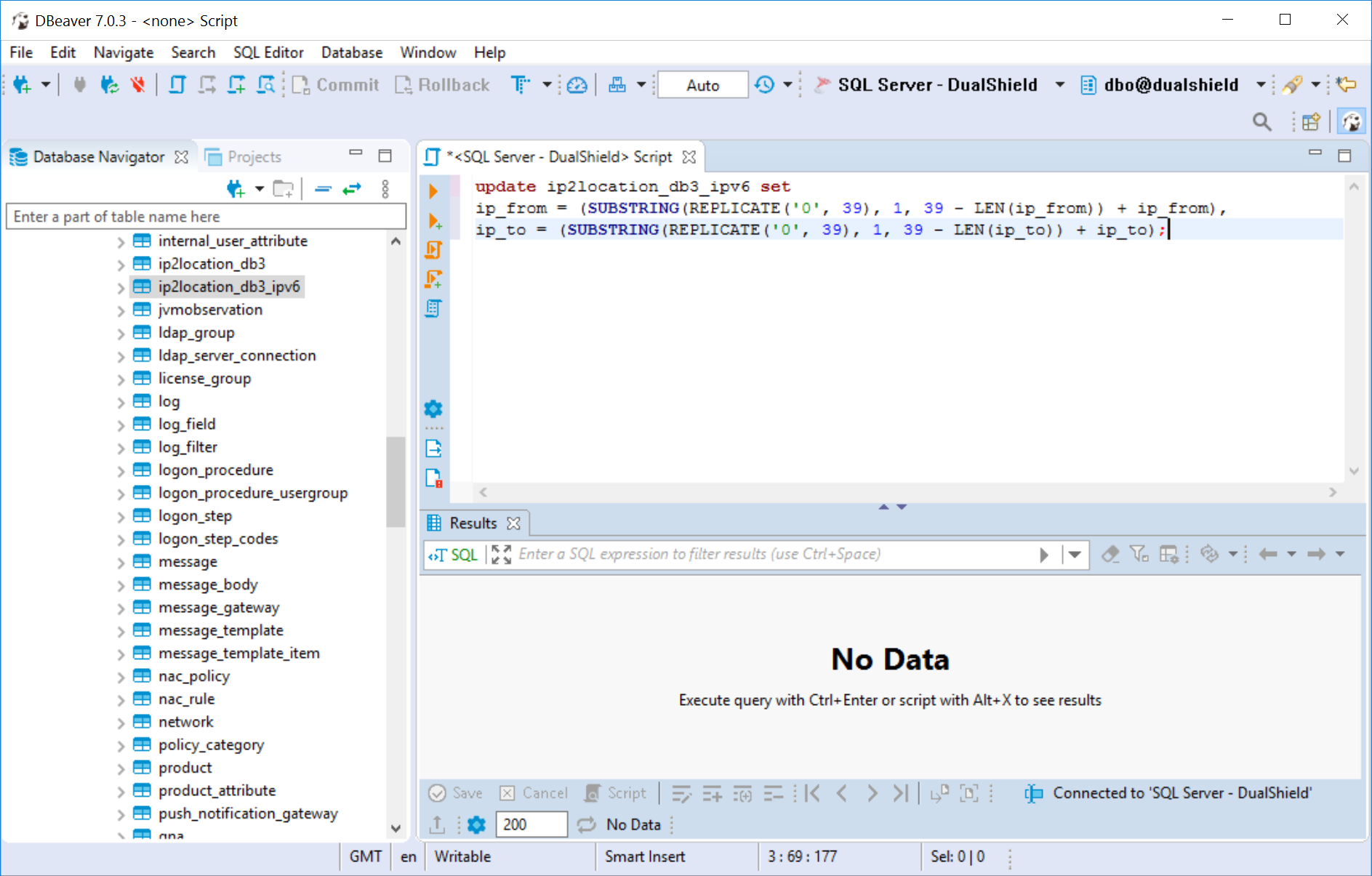The image size is (1372, 876).
Task: Click the Collapse All icon in navigator
Action: (323, 190)
